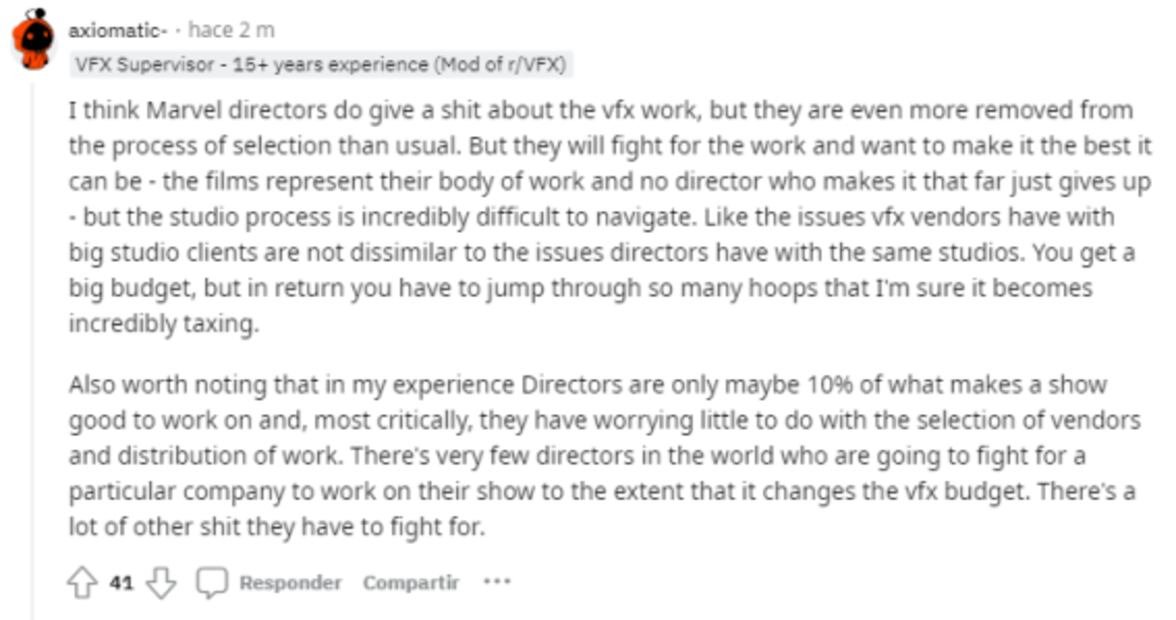Upvote the comment by axiomatic-
The width and height of the screenshot is (1176, 620).
[82, 582]
